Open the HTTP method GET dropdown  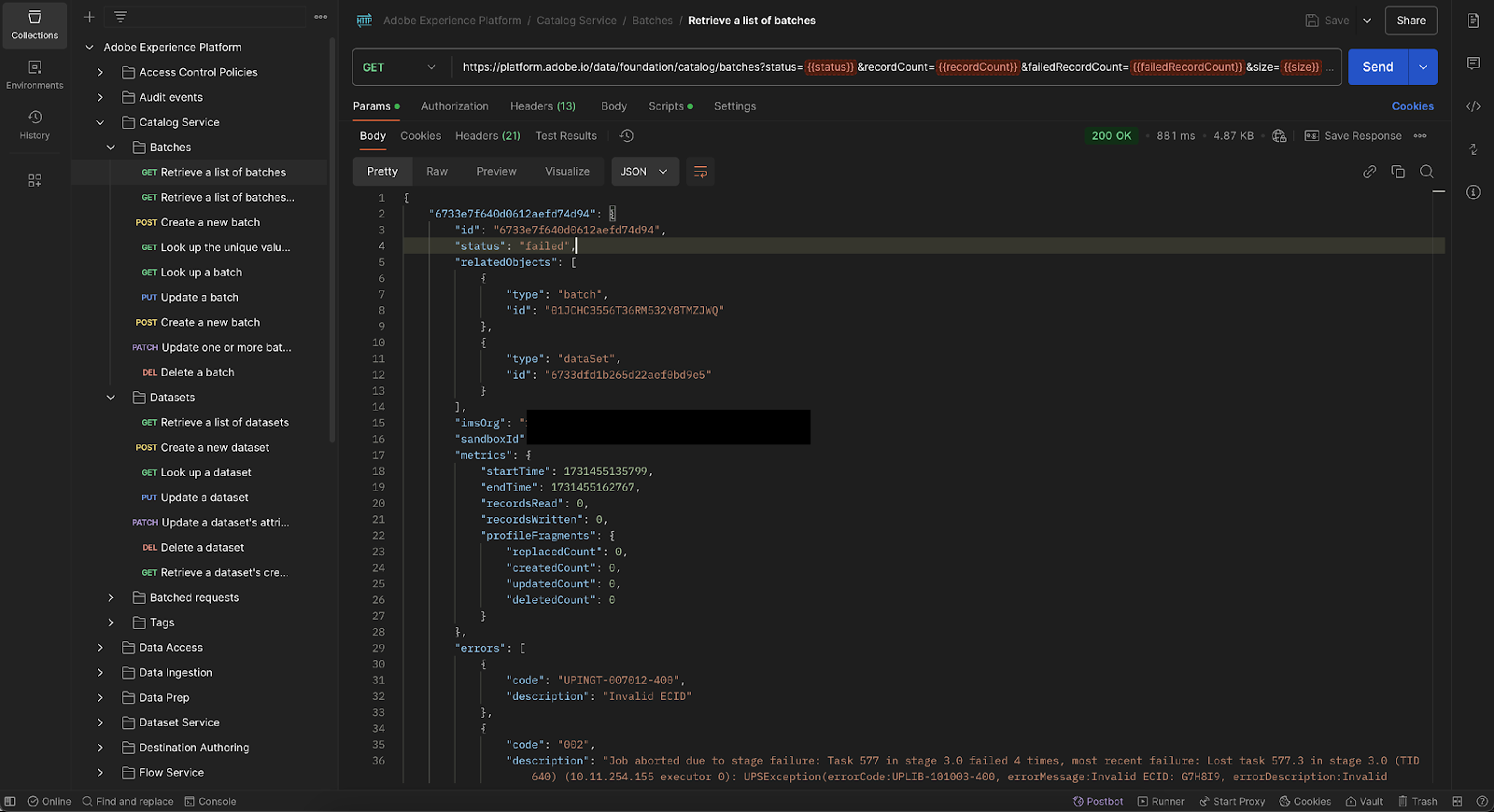tap(402, 67)
